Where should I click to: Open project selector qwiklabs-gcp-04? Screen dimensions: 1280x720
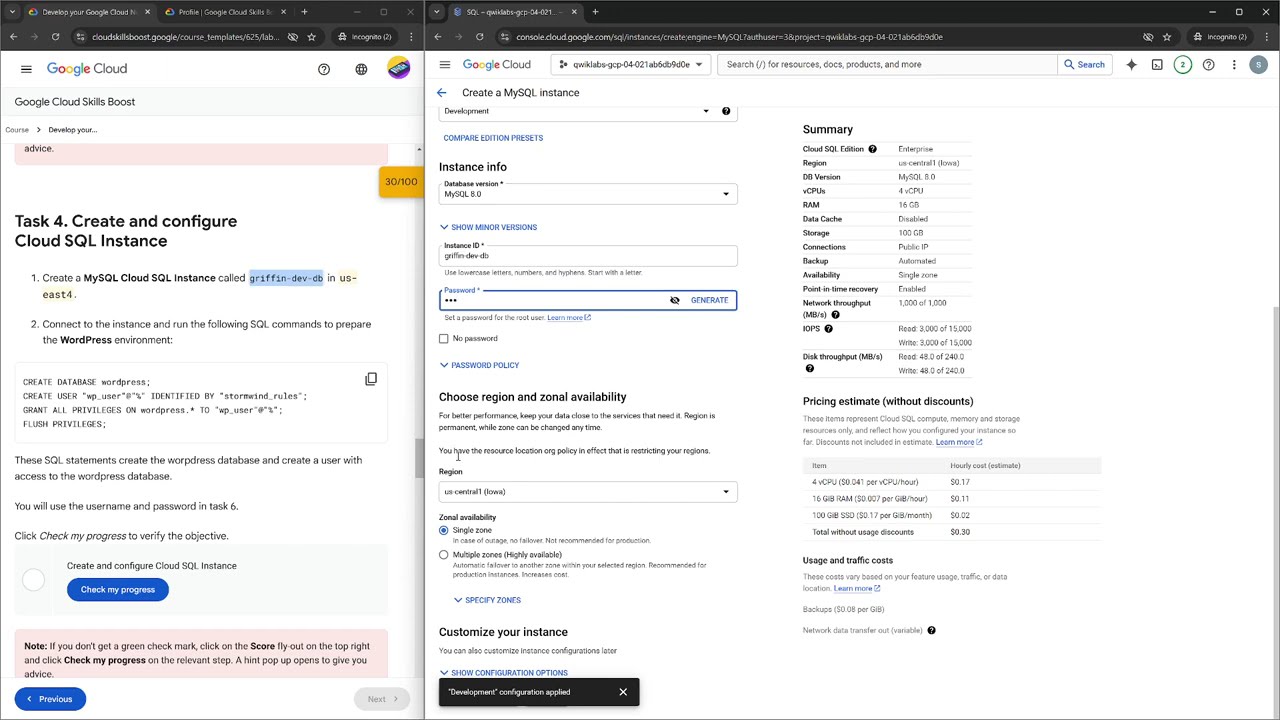click(630, 64)
